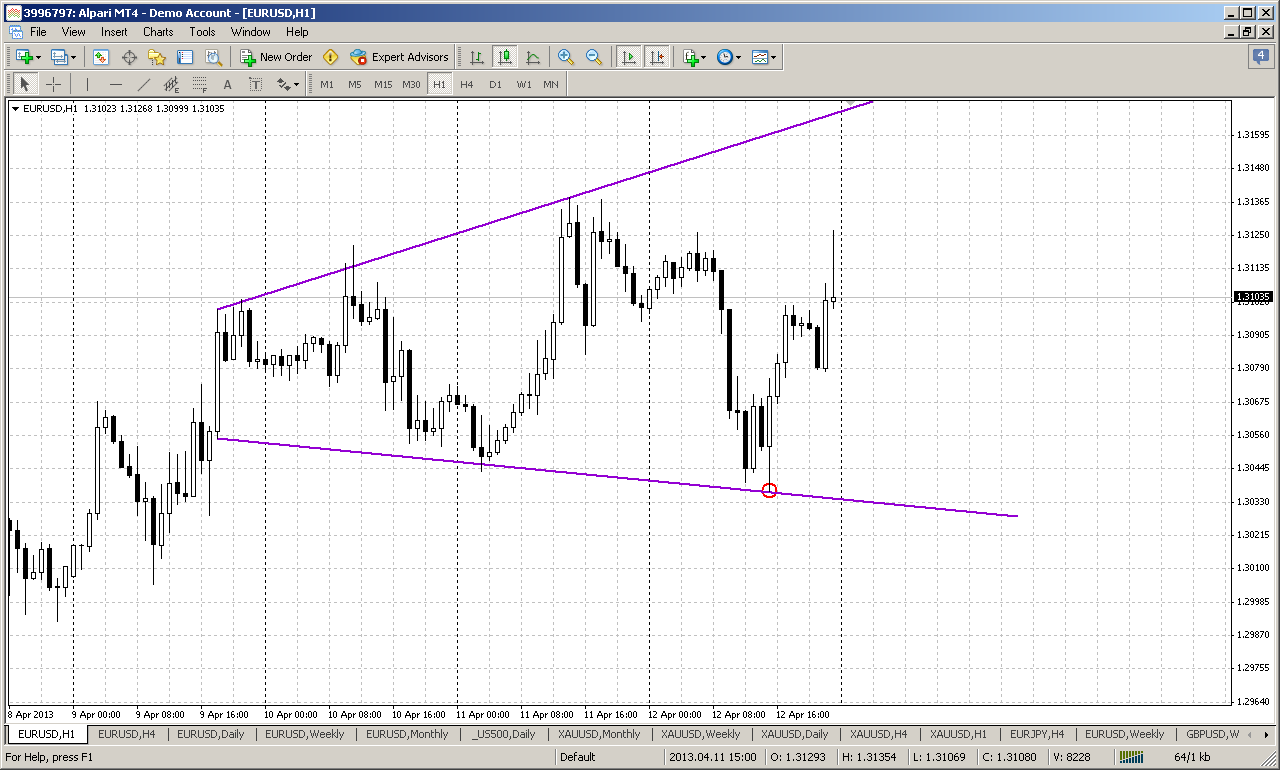Open the Charts menu

tap(158, 32)
